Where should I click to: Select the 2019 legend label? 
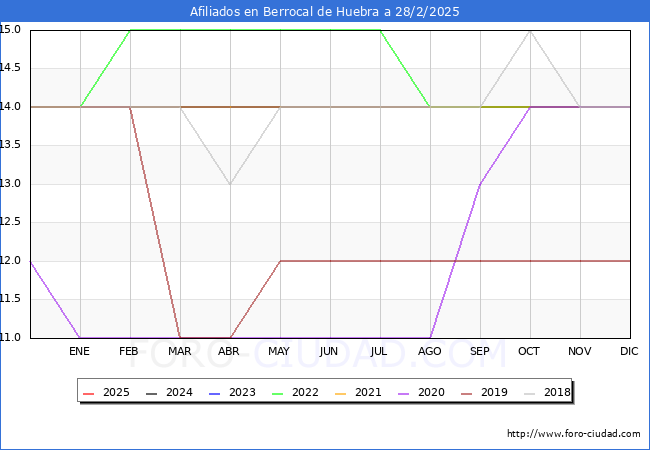coord(494,392)
